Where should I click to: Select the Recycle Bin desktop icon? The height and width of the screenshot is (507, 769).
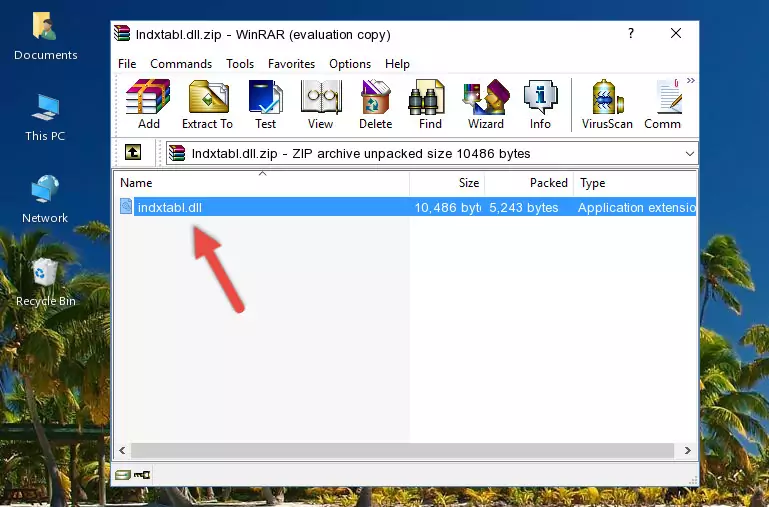click(45, 282)
